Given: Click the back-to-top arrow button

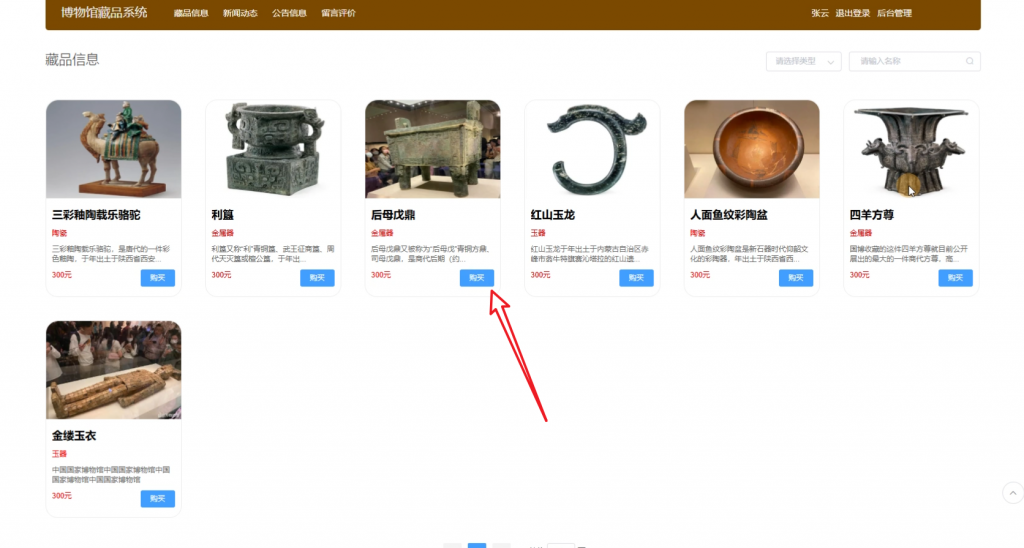Looking at the screenshot, I should pos(1012,493).
